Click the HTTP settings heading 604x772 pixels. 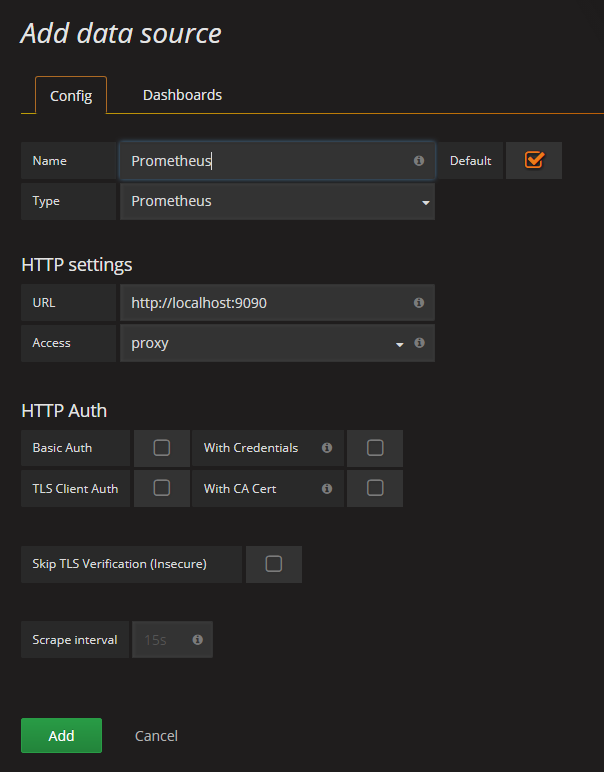click(x=77, y=265)
